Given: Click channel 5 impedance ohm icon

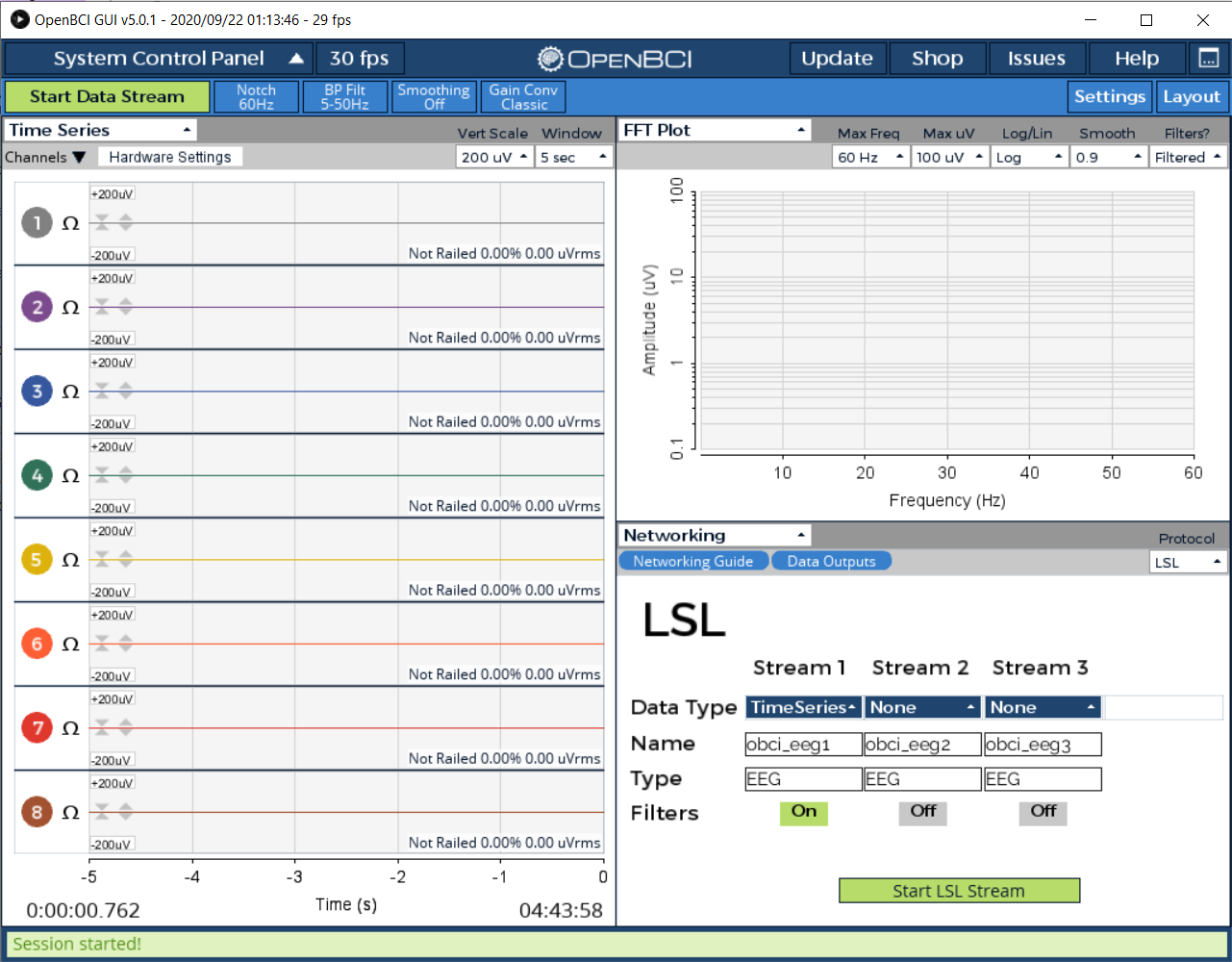Looking at the screenshot, I should (70, 560).
